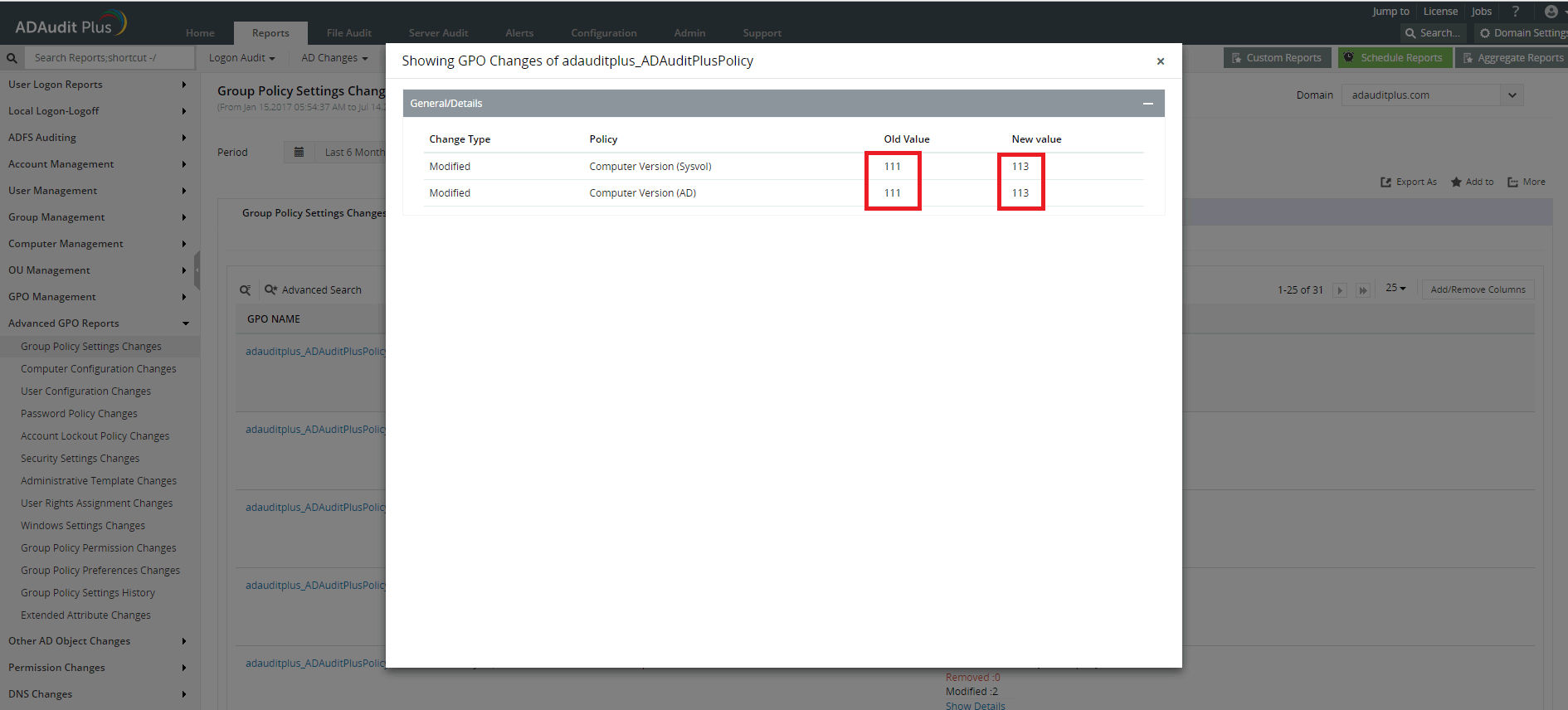Click the Jobs link
The height and width of the screenshot is (710, 1568).
[x=1482, y=12]
